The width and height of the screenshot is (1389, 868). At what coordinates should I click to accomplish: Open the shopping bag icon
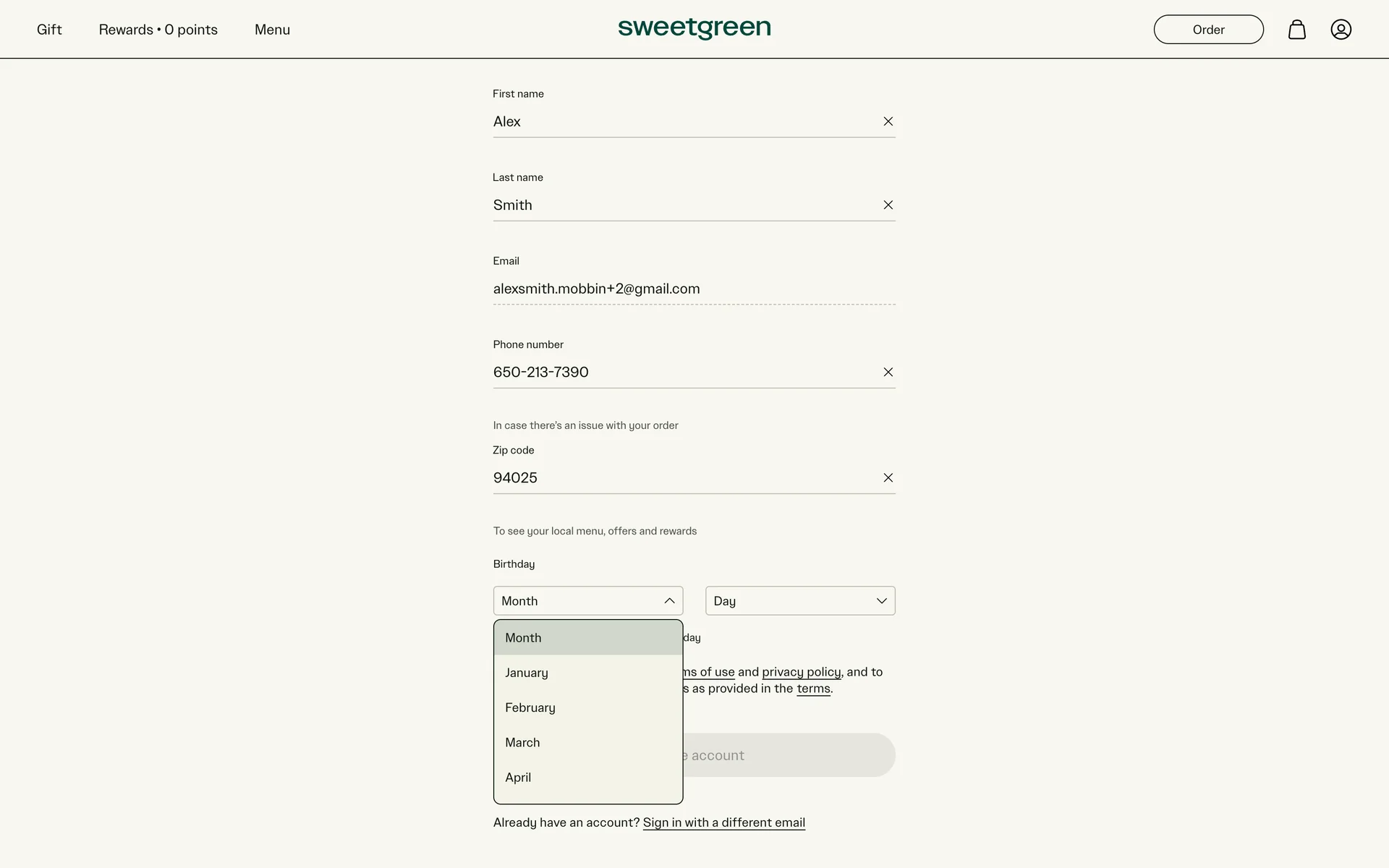1296,30
